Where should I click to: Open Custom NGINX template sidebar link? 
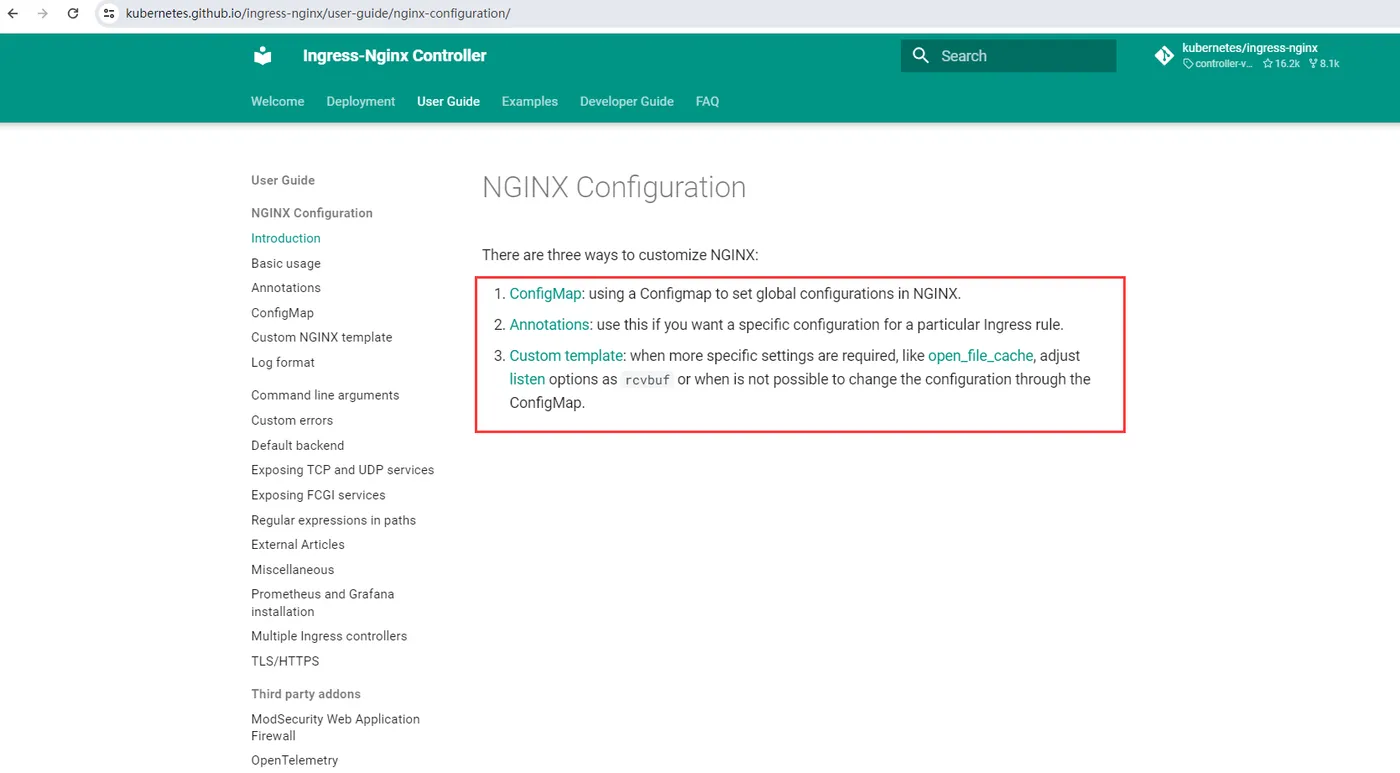322,337
